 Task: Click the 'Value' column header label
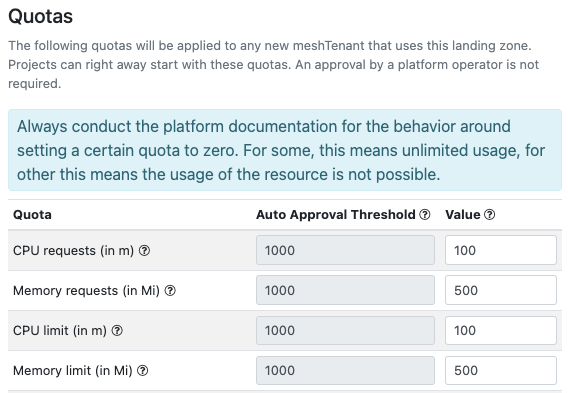click(x=463, y=215)
